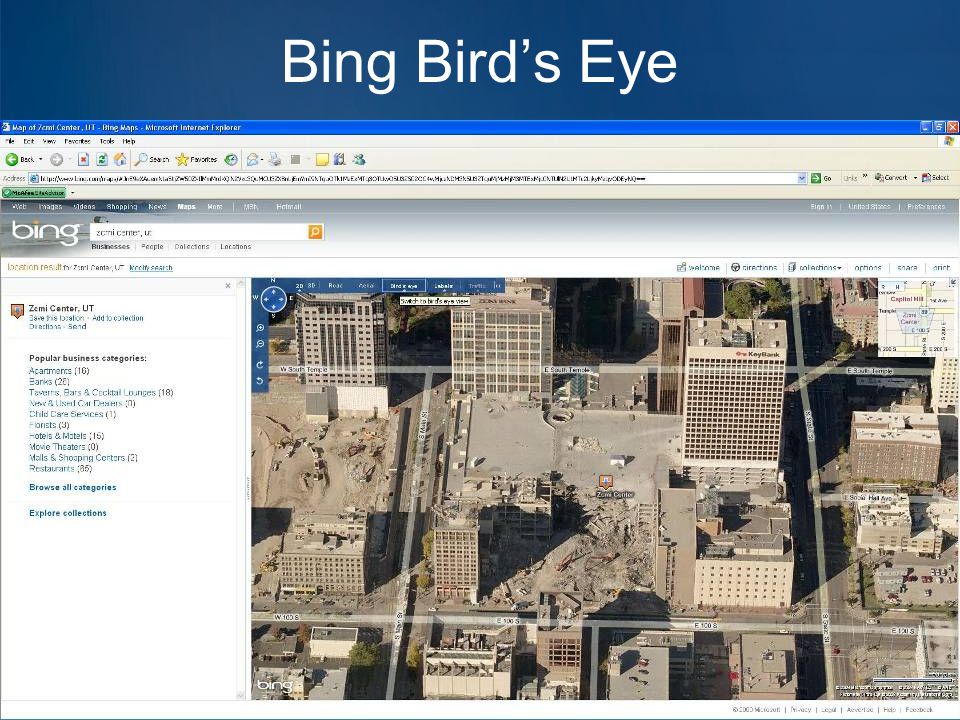Rotate the map view counterclockwise

coord(260,381)
